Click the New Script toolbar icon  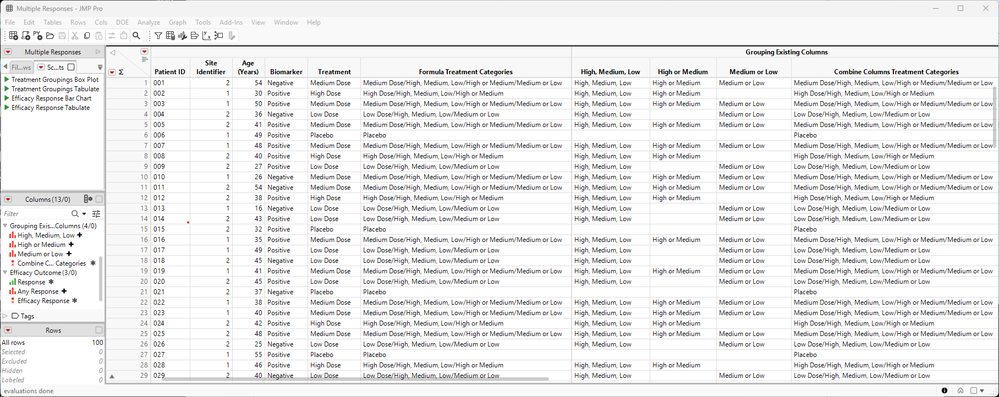(25, 36)
